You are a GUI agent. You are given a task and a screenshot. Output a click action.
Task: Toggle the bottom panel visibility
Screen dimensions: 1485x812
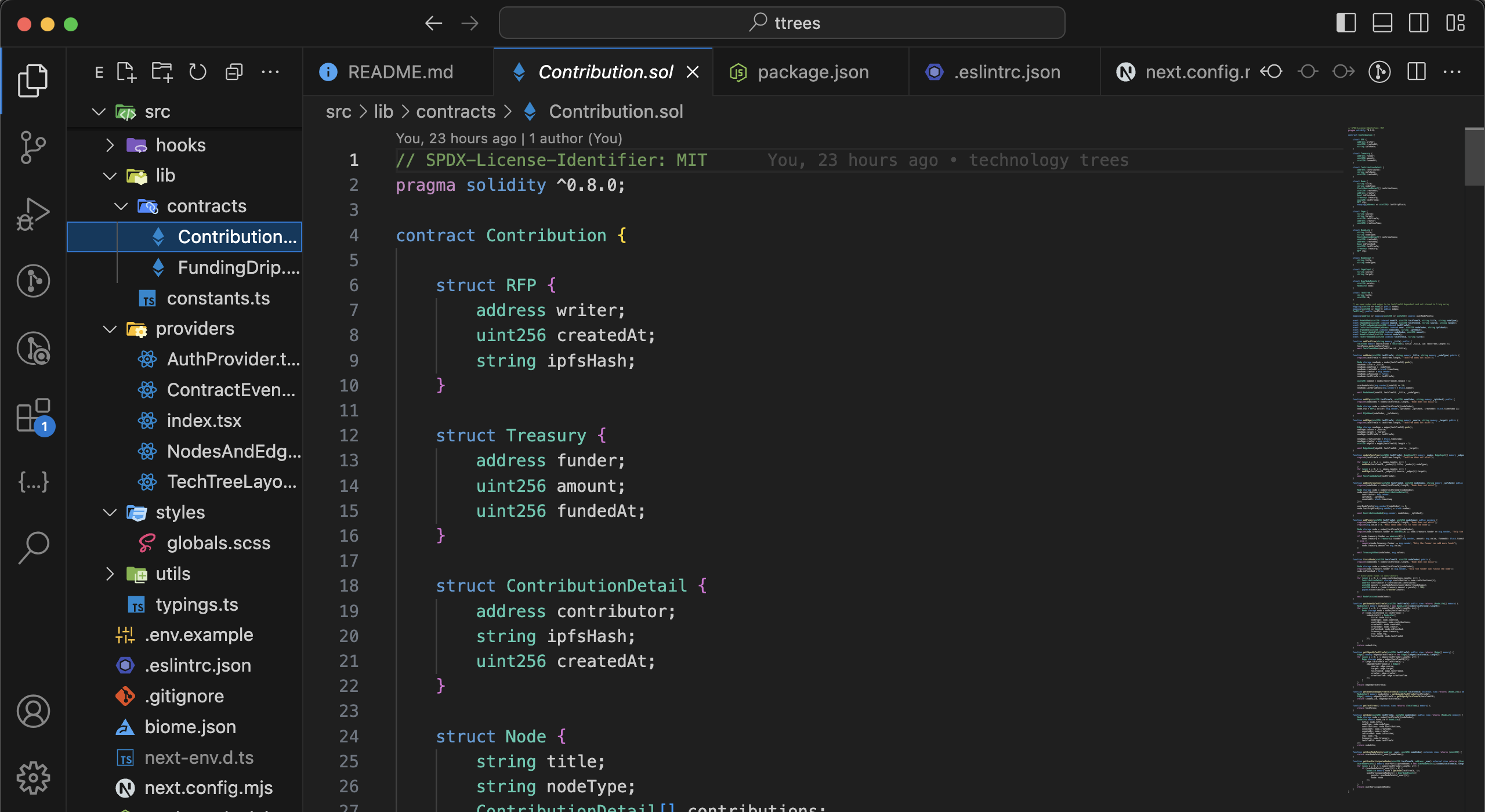point(1382,23)
